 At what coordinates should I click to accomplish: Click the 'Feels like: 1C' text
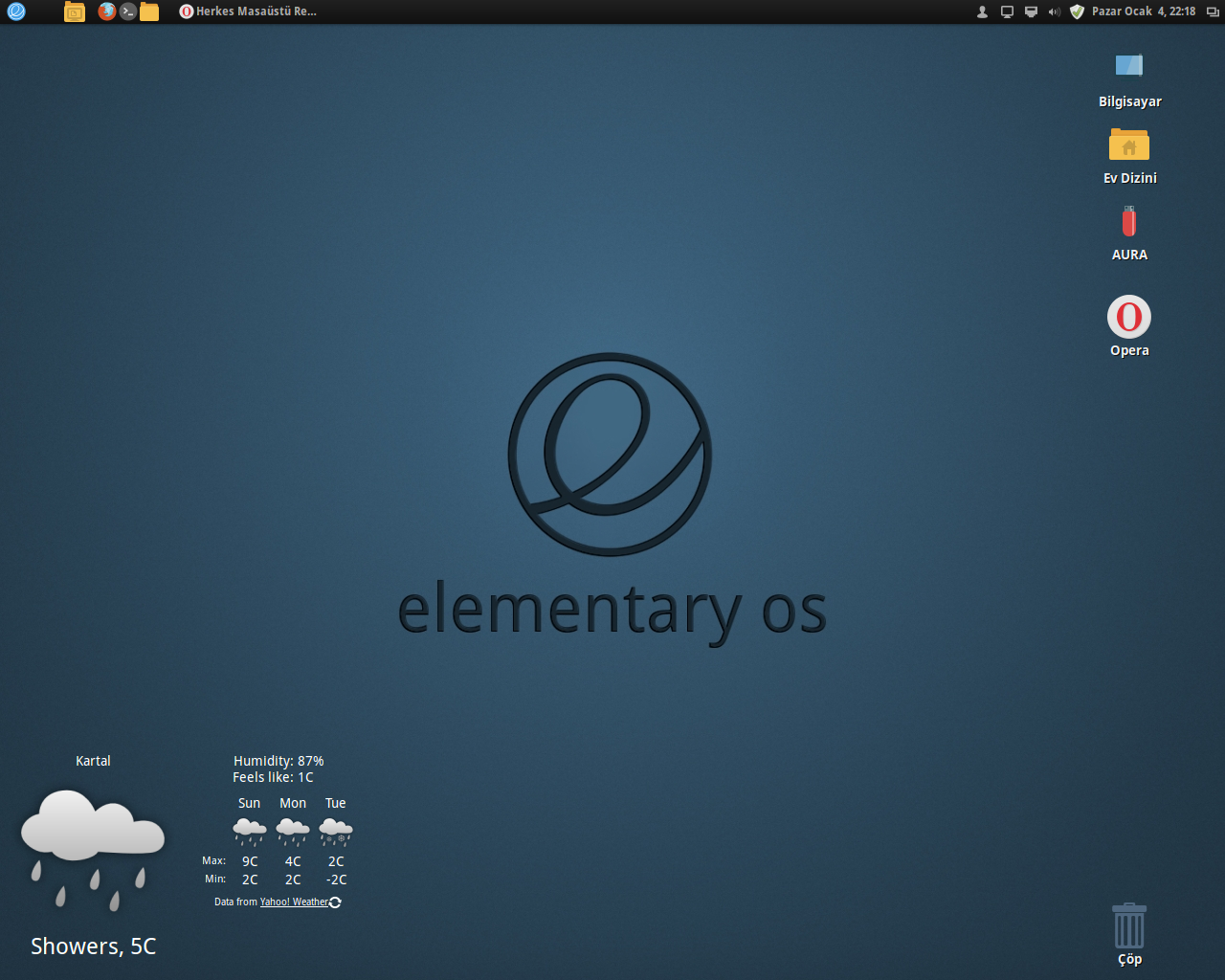pos(273,777)
